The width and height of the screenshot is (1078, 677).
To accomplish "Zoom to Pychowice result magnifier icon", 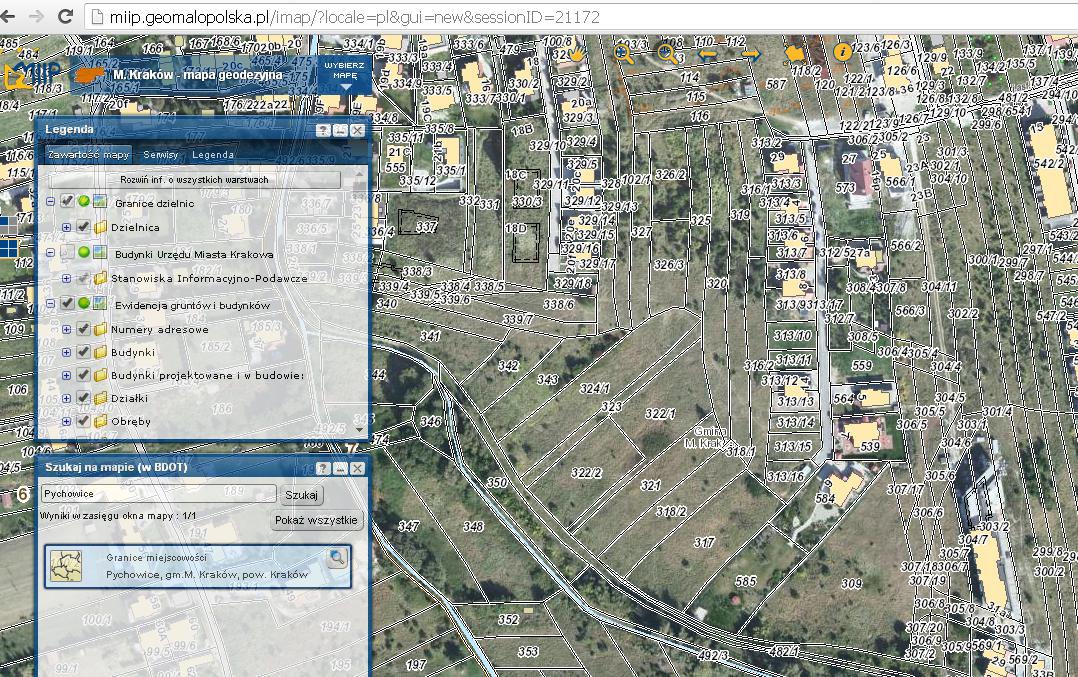I will [x=337, y=557].
